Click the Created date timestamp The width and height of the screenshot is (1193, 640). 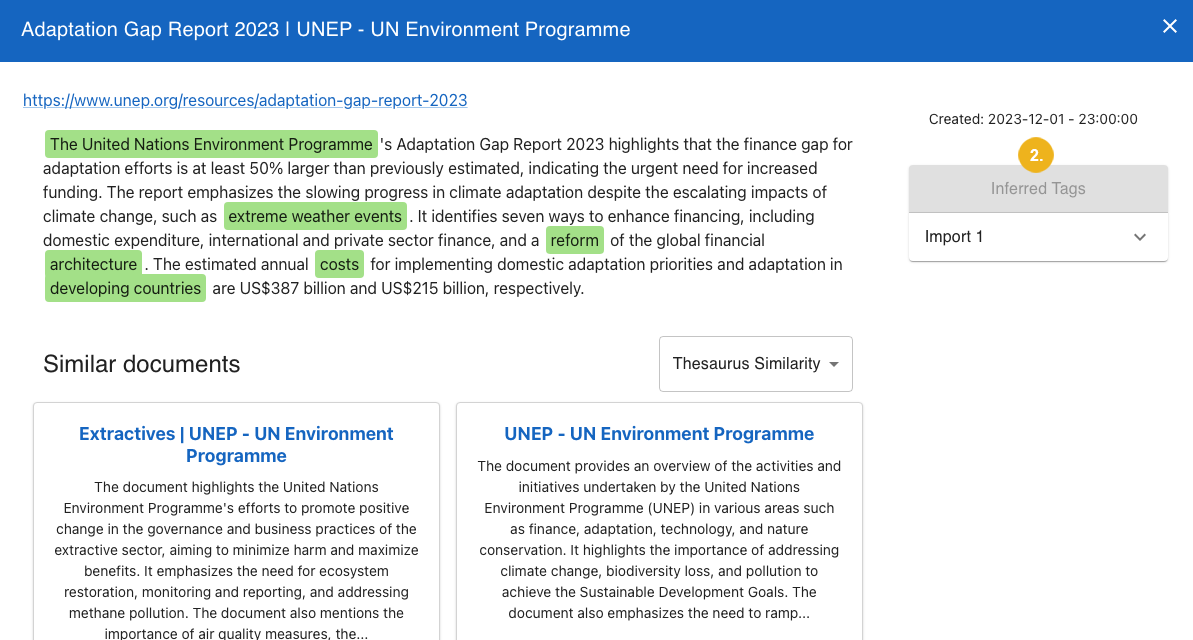pos(1032,119)
